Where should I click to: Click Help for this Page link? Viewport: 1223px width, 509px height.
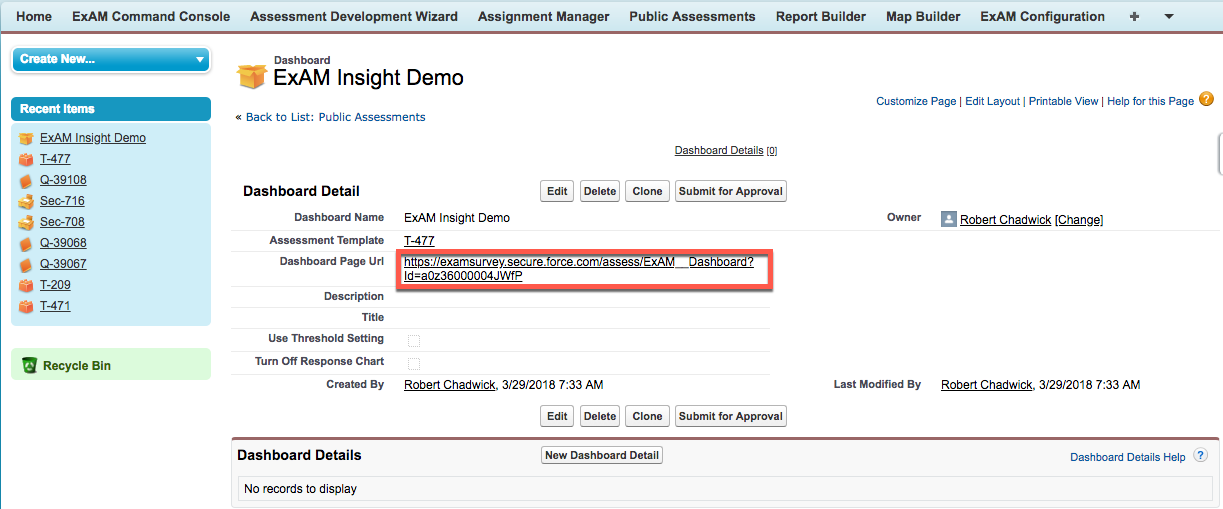point(1150,101)
